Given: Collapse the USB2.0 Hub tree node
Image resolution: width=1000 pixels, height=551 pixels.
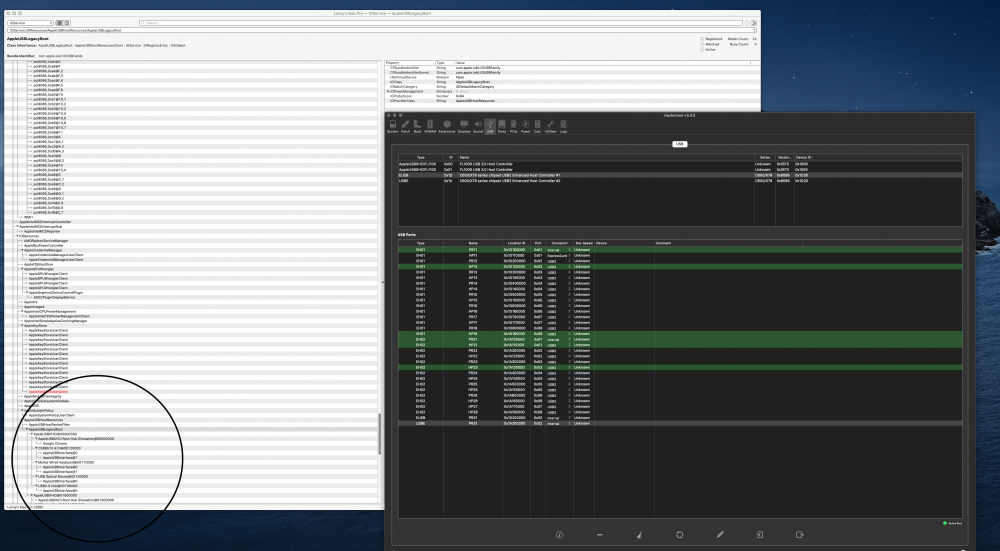Looking at the screenshot, I should [x=36, y=486].
